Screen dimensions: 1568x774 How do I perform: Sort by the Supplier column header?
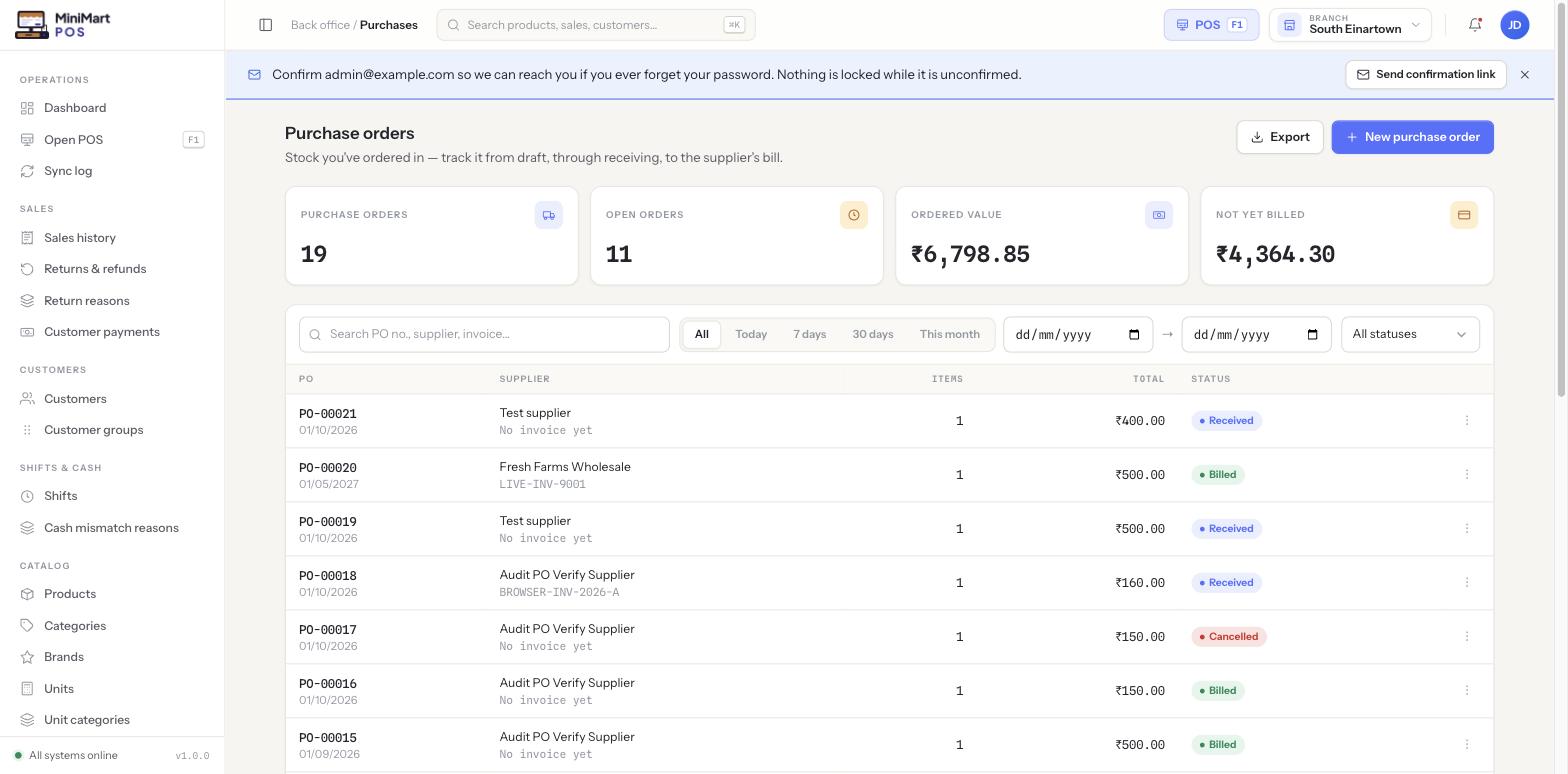(525, 379)
